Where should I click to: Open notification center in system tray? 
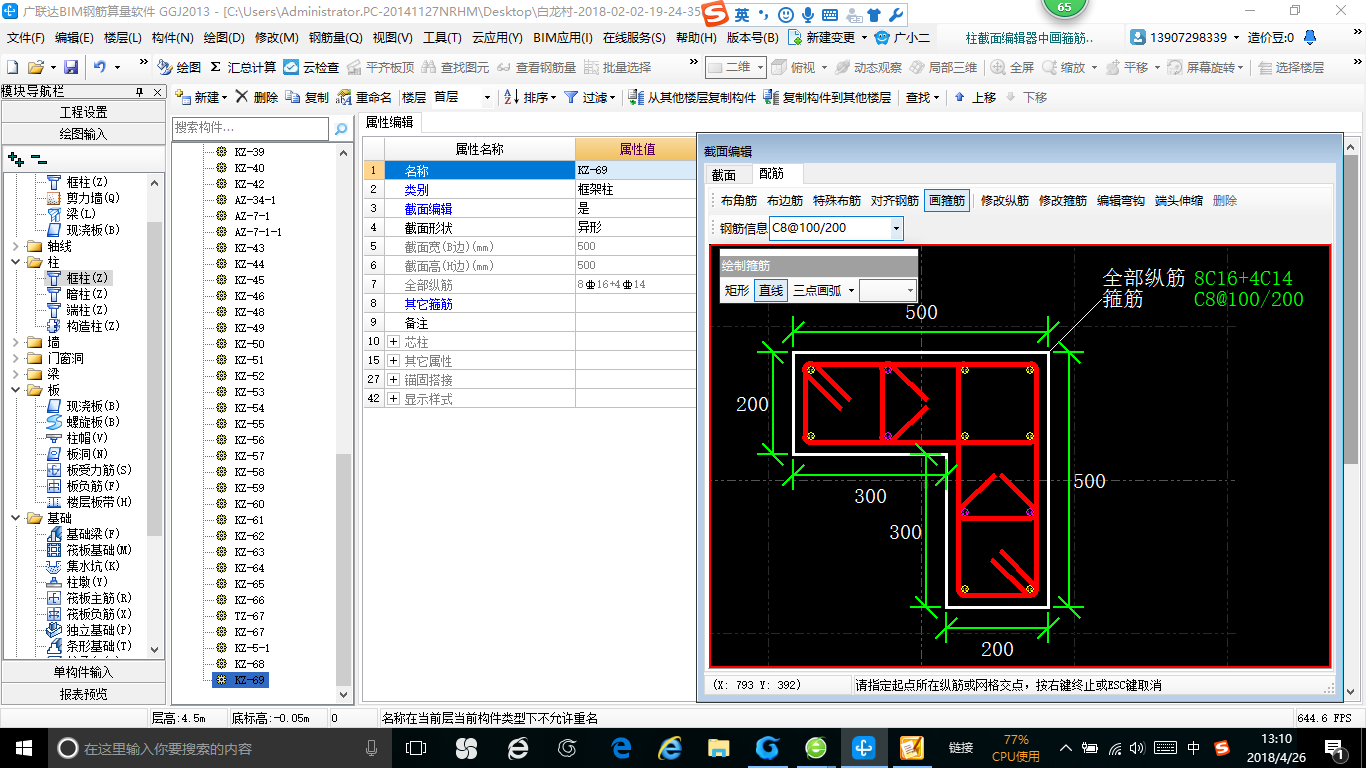click(x=1335, y=747)
